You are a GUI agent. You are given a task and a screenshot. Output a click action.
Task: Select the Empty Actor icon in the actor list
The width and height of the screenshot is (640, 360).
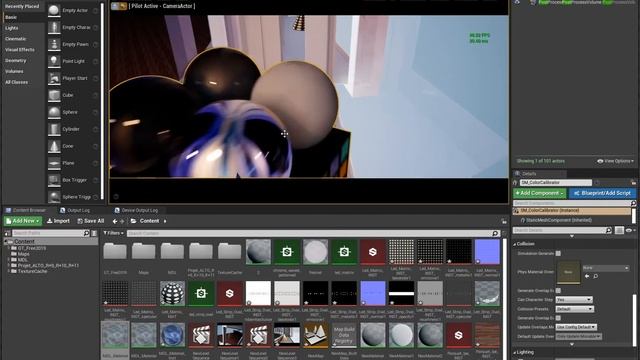[x=54, y=10]
